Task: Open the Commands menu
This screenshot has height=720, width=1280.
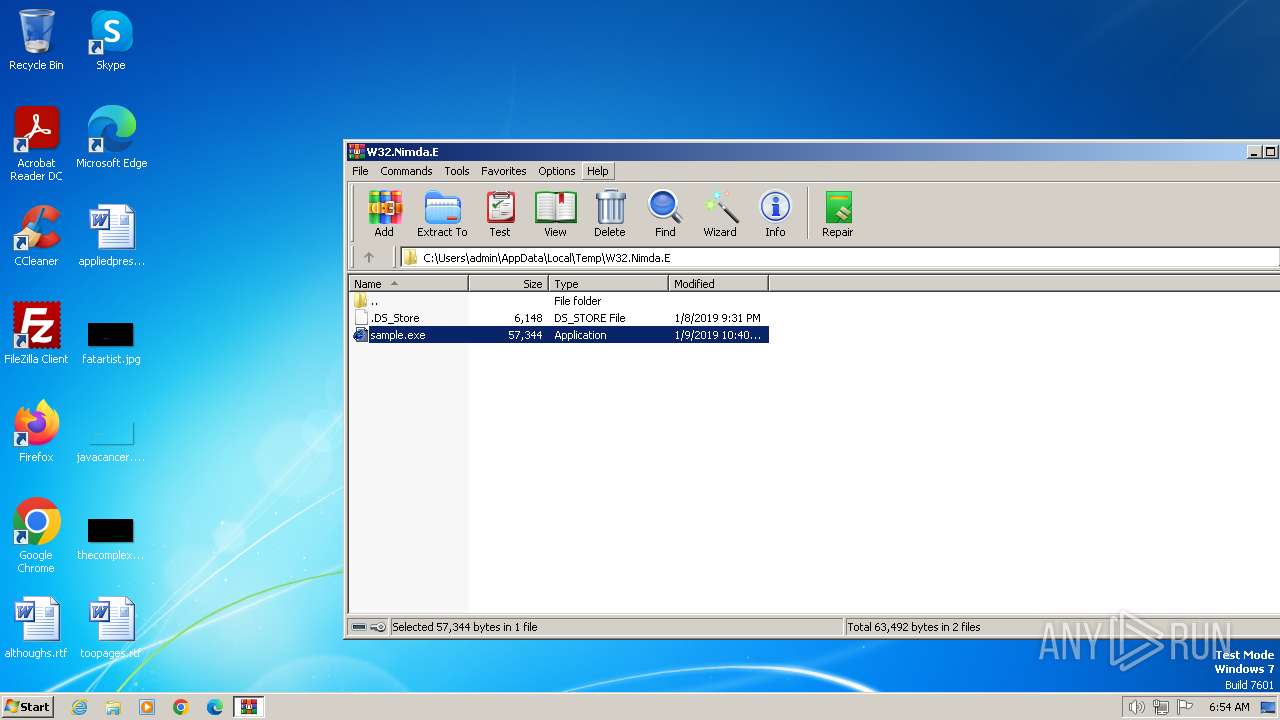Action: tap(406, 171)
